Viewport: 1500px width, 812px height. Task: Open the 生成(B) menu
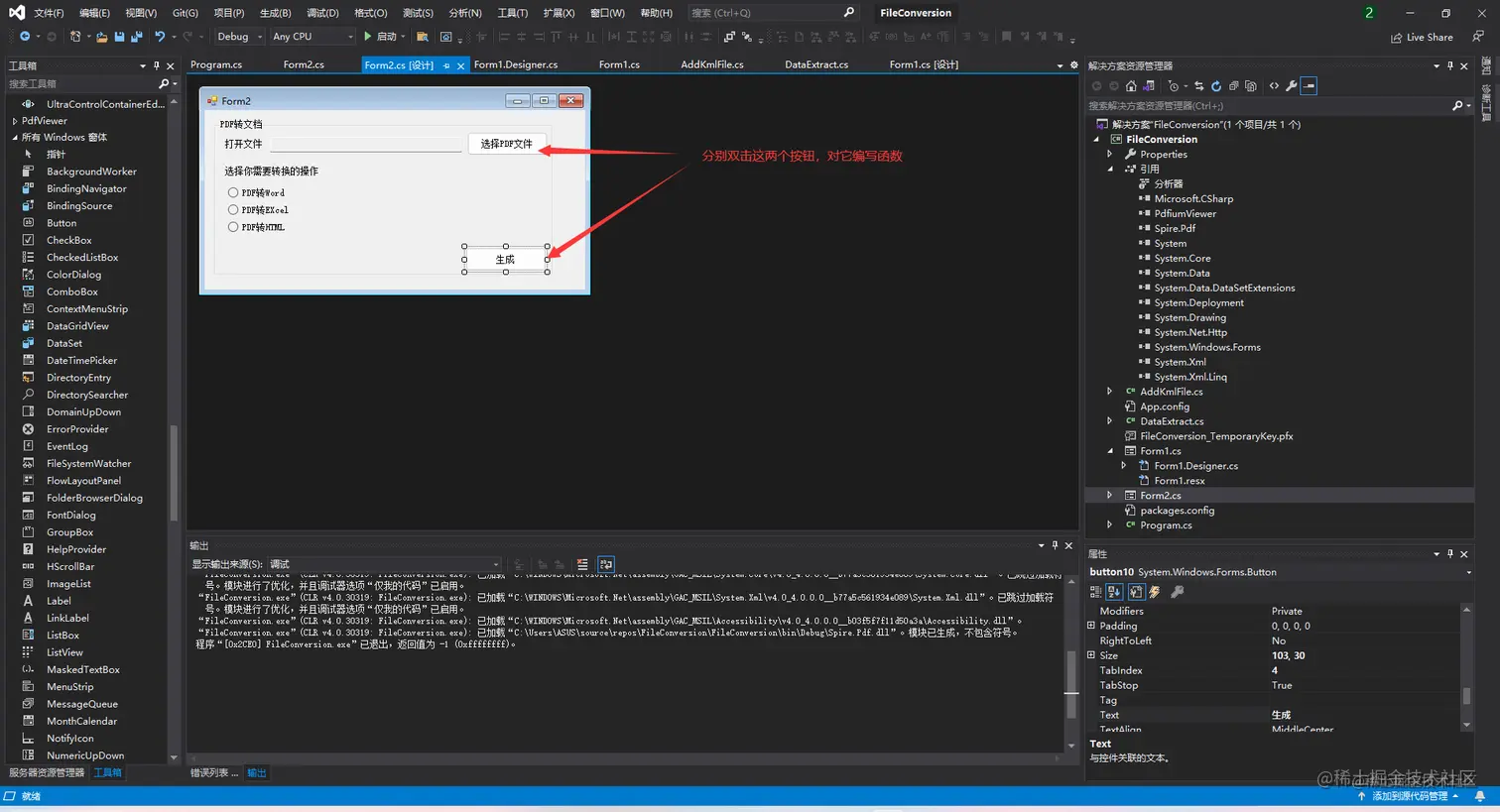pos(275,13)
